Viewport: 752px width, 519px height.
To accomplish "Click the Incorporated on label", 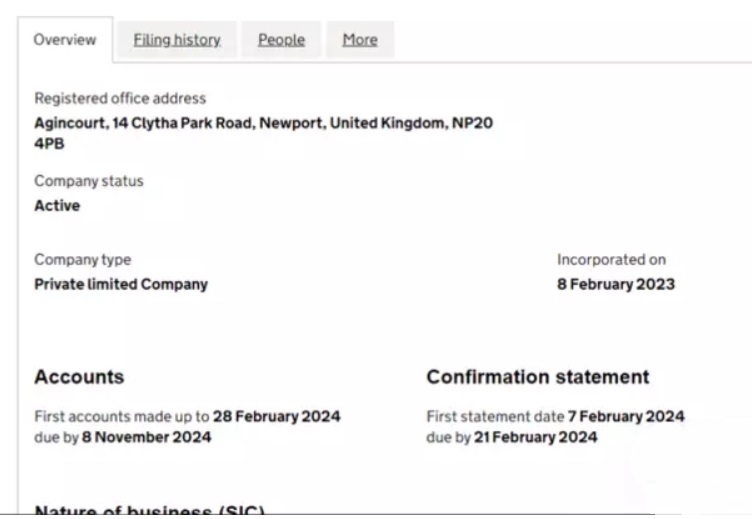I will click(611, 260).
